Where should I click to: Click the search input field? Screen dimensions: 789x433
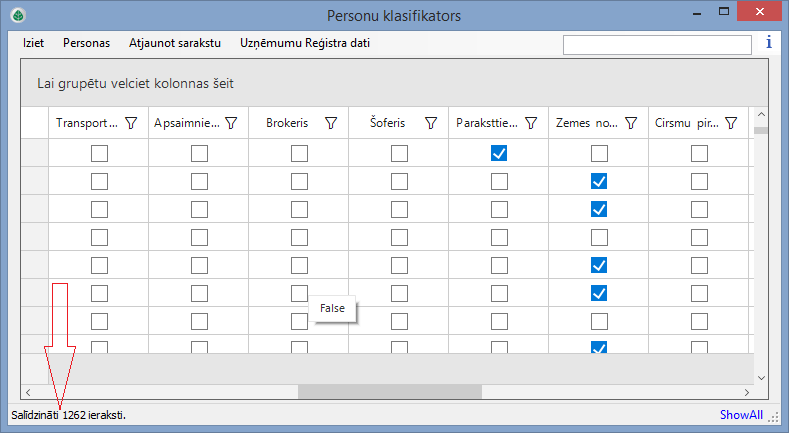657,45
